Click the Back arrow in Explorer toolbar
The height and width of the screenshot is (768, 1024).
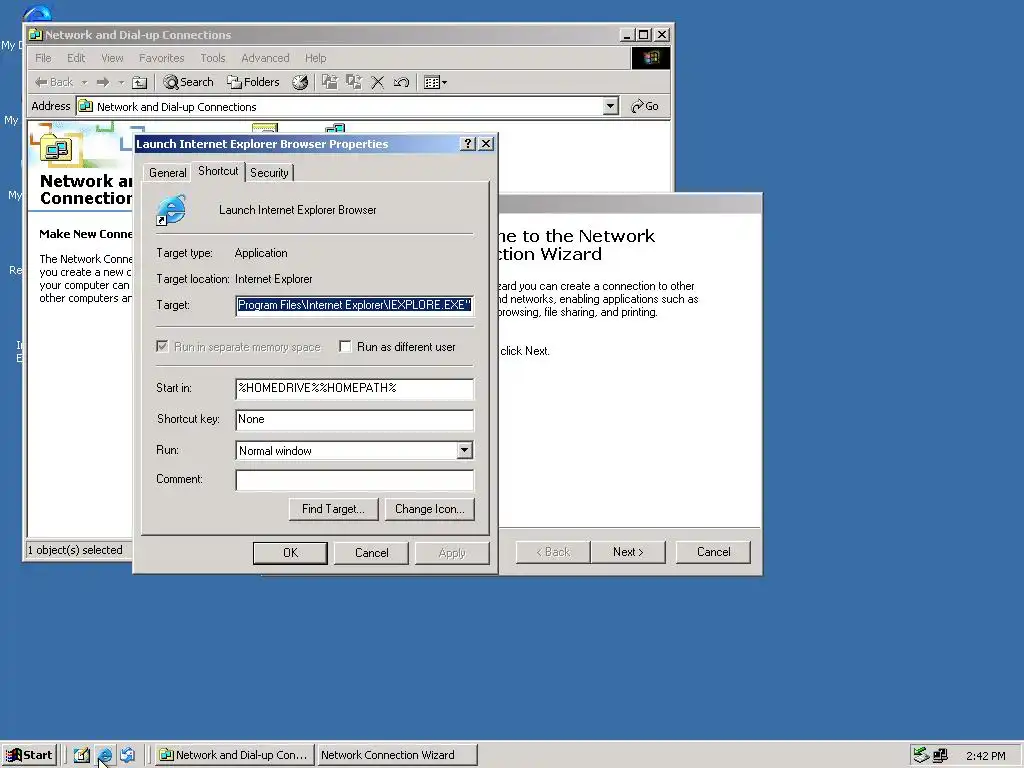click(54, 82)
